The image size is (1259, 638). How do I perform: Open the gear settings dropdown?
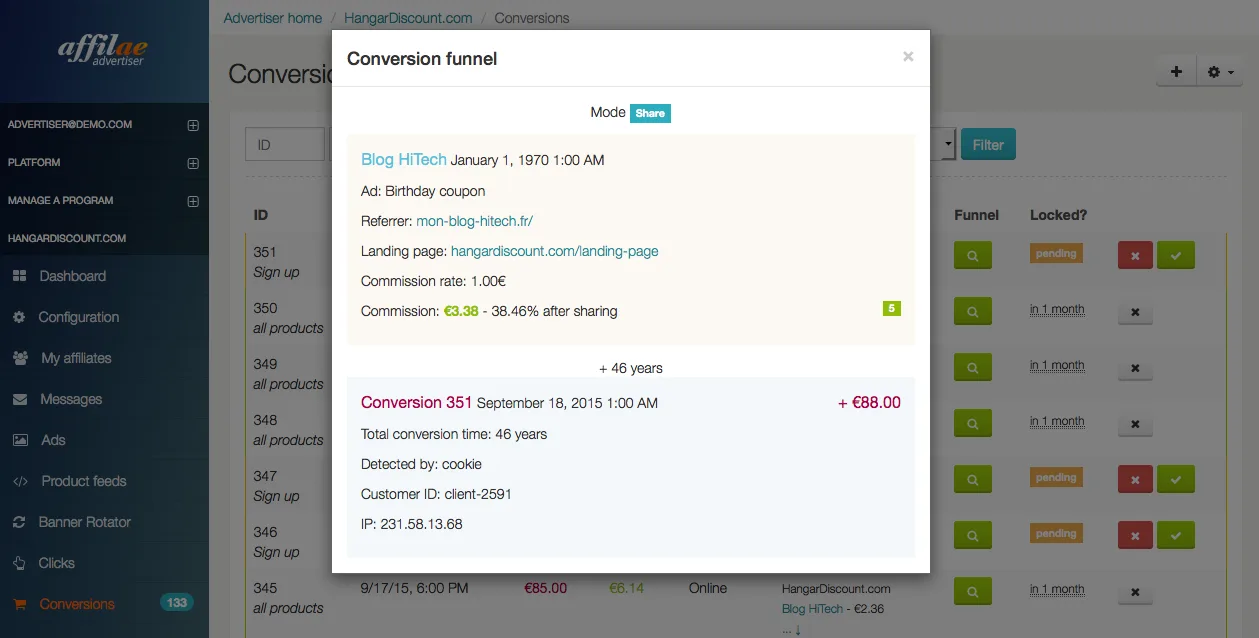tap(1220, 72)
